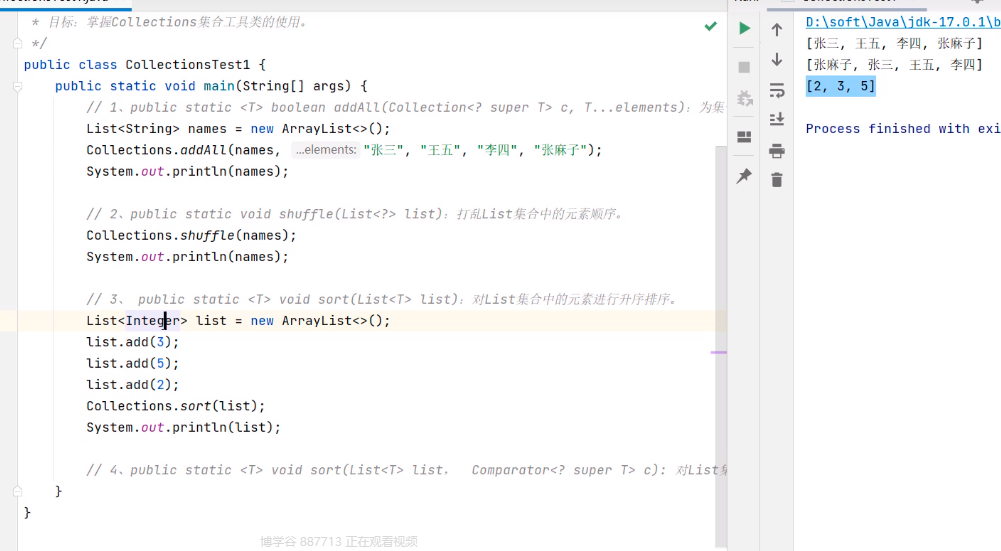Click the editor vertical scrollbar

[x=721, y=345]
